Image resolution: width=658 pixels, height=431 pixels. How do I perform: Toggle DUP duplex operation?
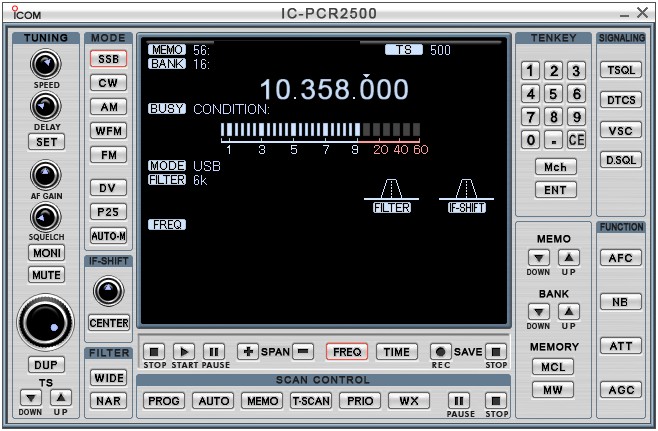(47, 365)
